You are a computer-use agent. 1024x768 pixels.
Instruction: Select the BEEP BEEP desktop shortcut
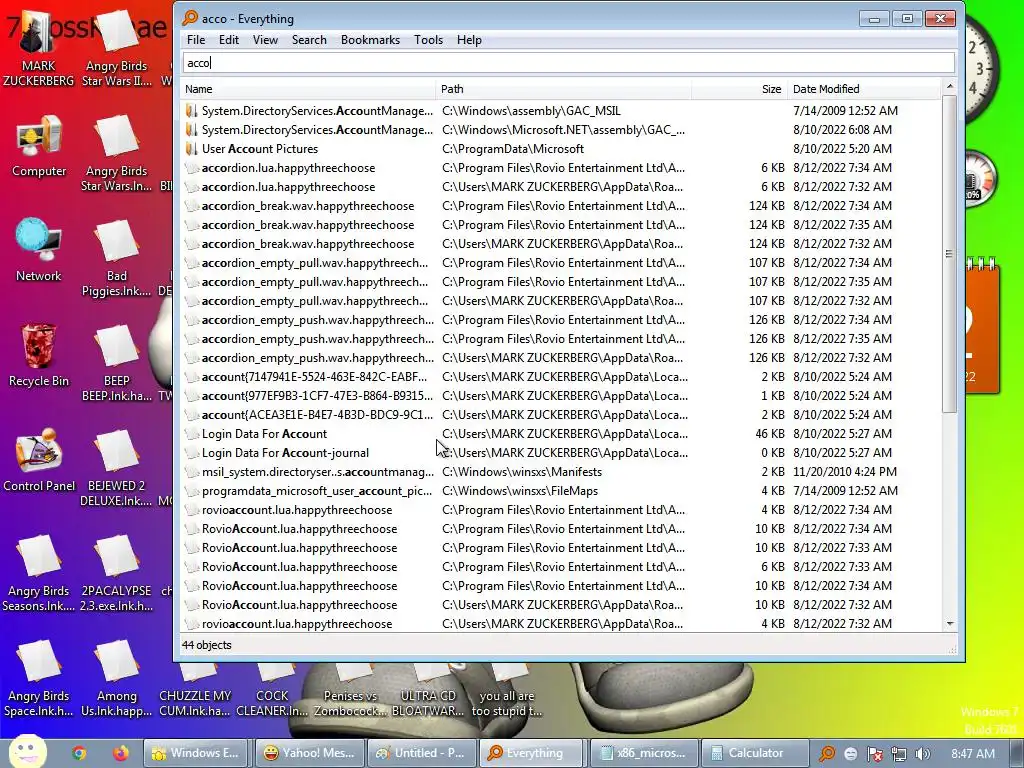pos(116,364)
